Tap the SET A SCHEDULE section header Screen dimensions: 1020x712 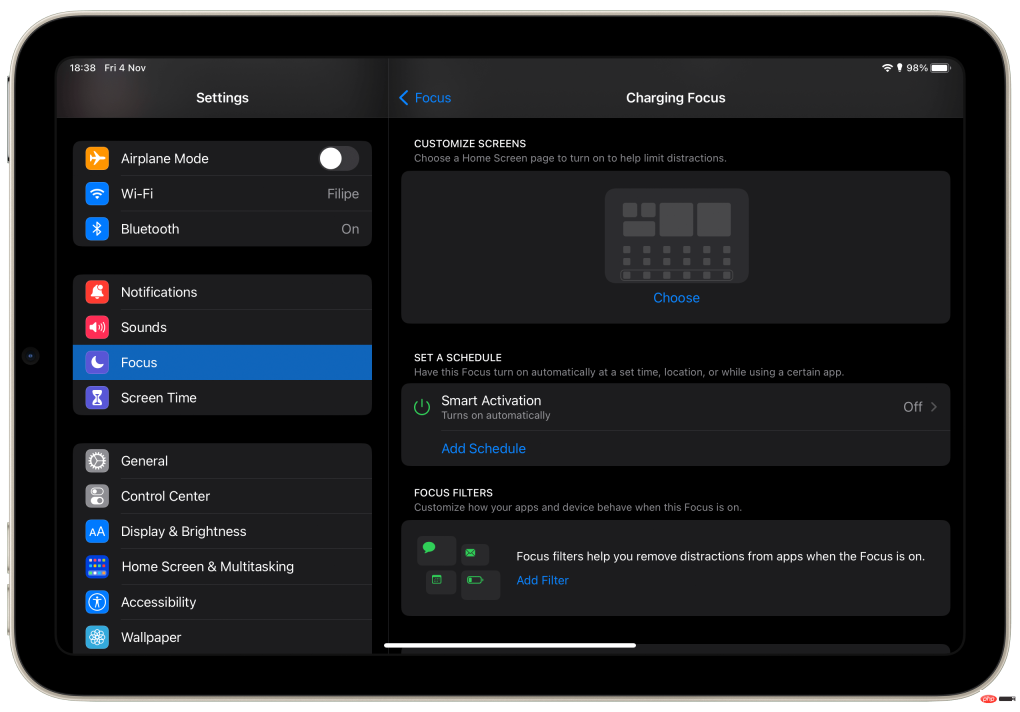tap(457, 358)
